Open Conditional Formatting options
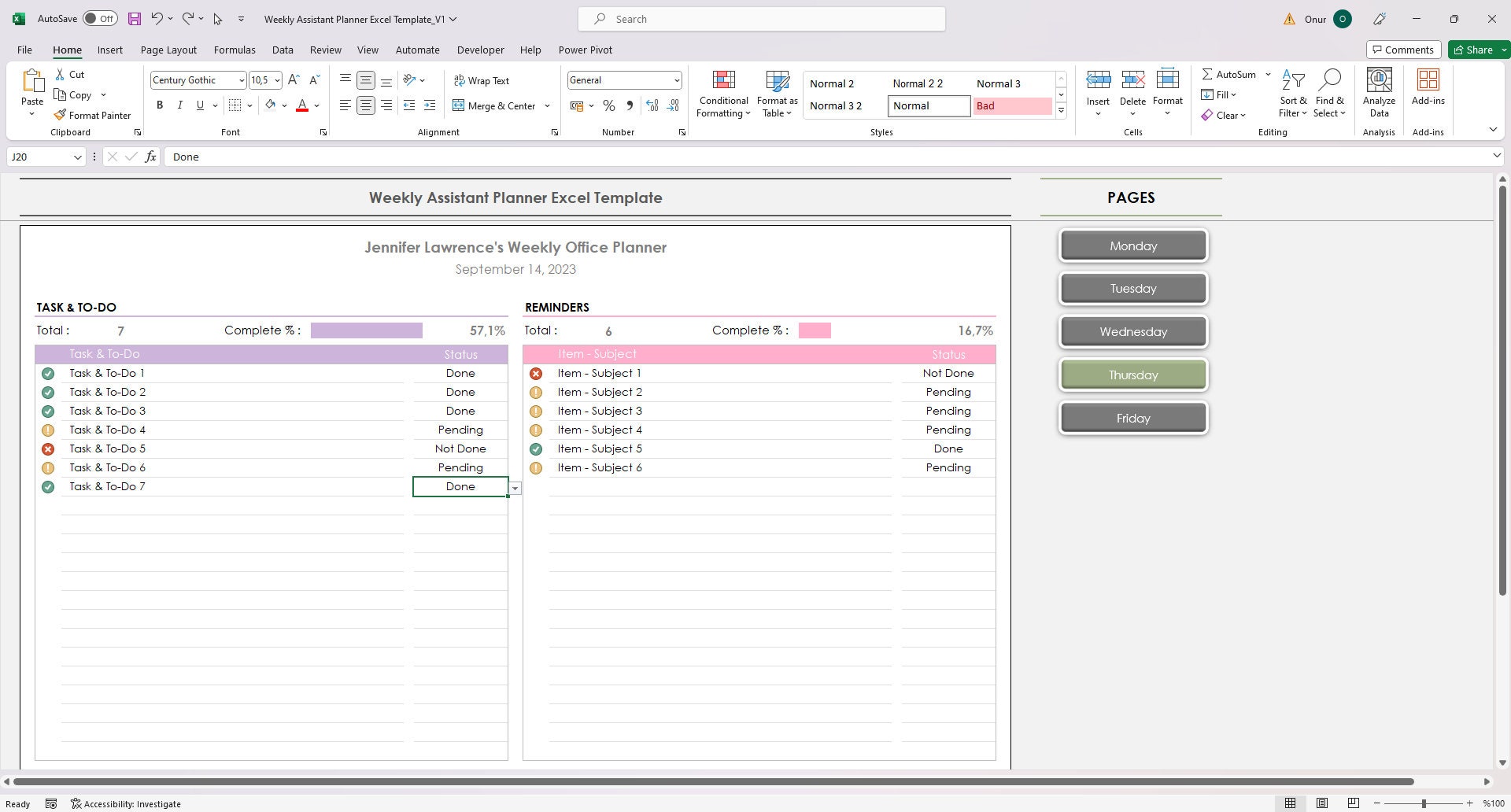The image size is (1511, 812). pyautogui.click(x=722, y=92)
